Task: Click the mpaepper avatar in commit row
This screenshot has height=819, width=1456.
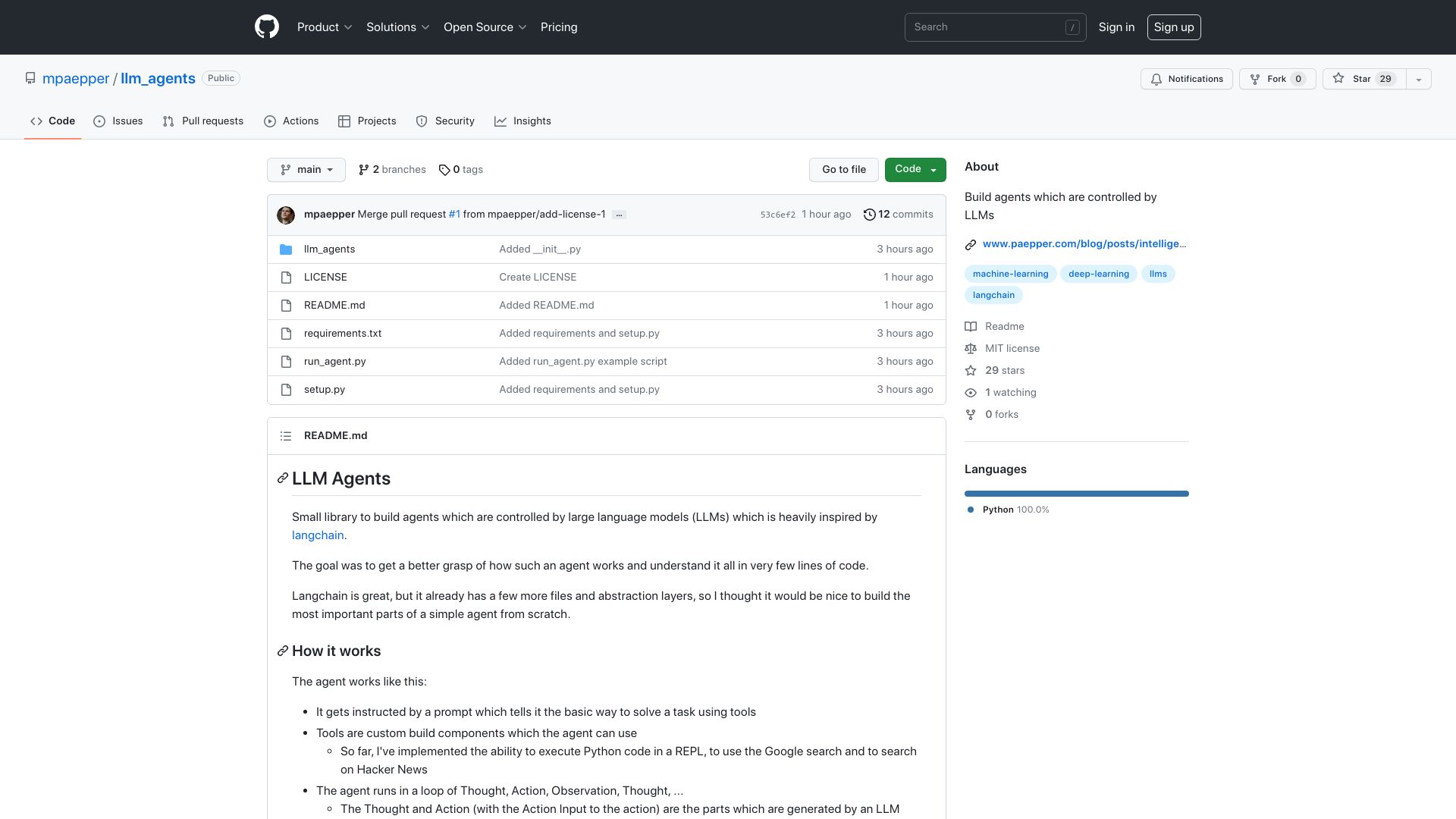Action: click(286, 215)
